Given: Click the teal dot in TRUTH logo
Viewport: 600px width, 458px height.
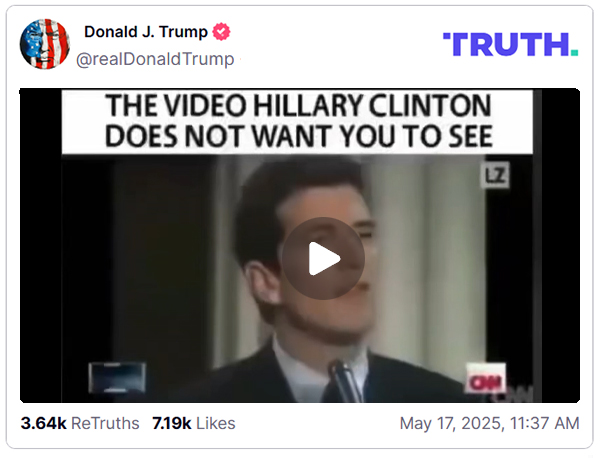Looking at the screenshot, I should pyautogui.click(x=574, y=53).
